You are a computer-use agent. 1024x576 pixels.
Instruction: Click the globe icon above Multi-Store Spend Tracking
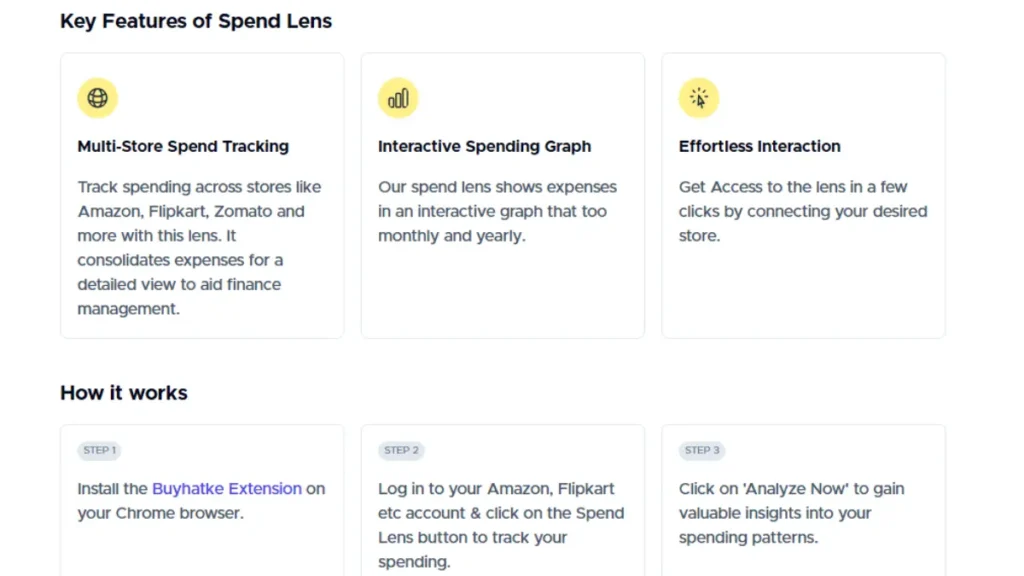point(97,97)
